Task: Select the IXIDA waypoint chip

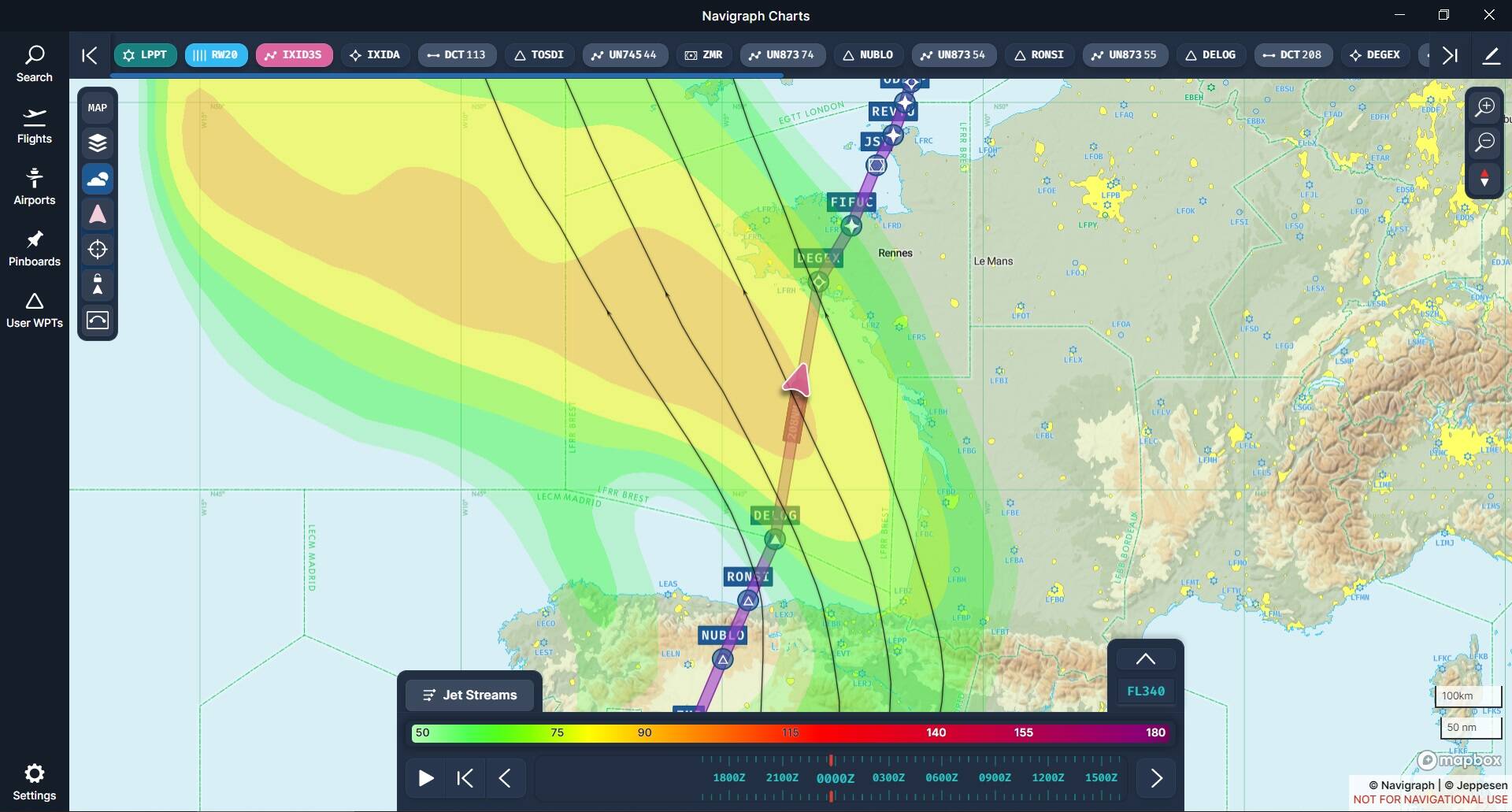Action: click(376, 55)
